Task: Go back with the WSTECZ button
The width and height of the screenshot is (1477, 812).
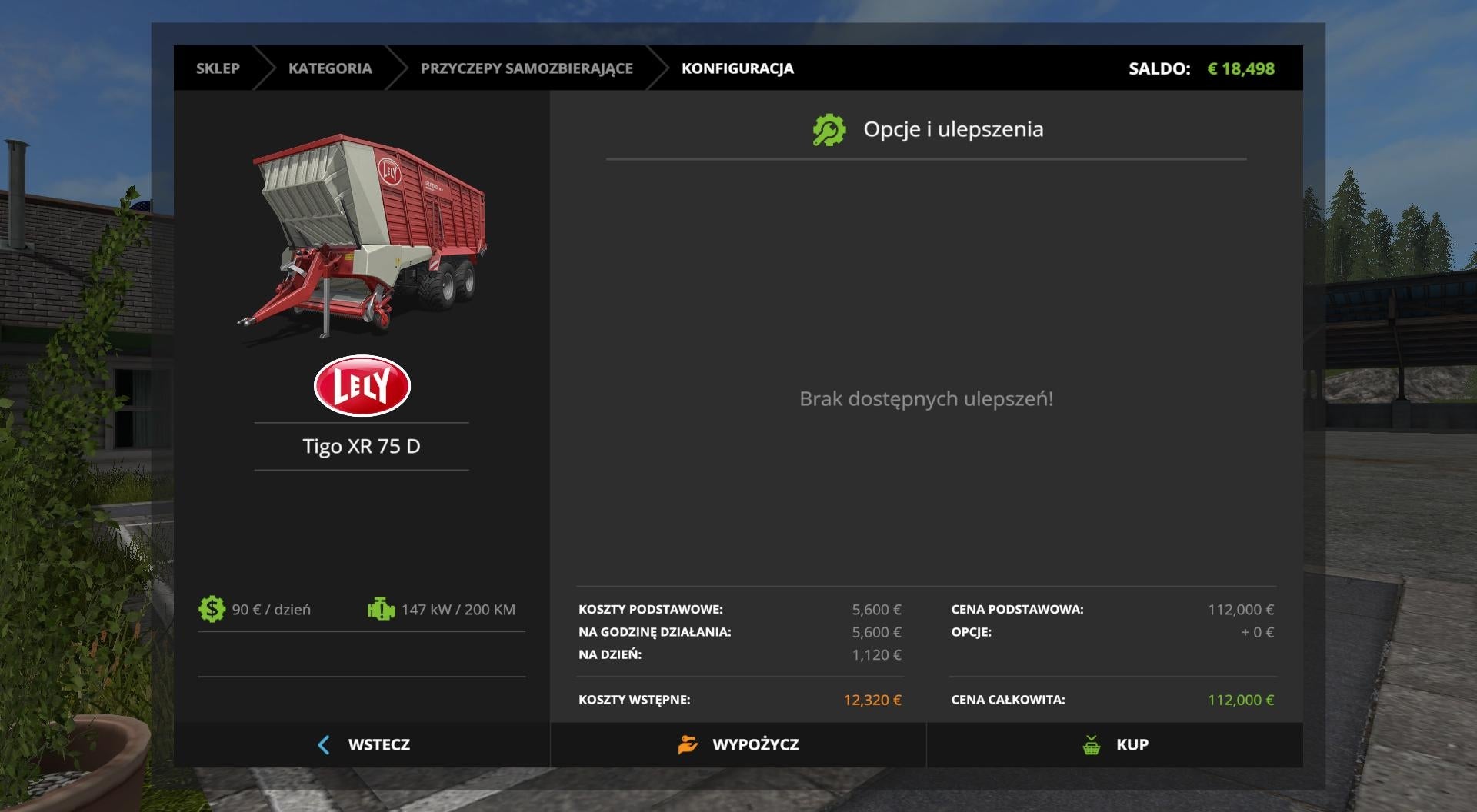Action: click(x=362, y=744)
